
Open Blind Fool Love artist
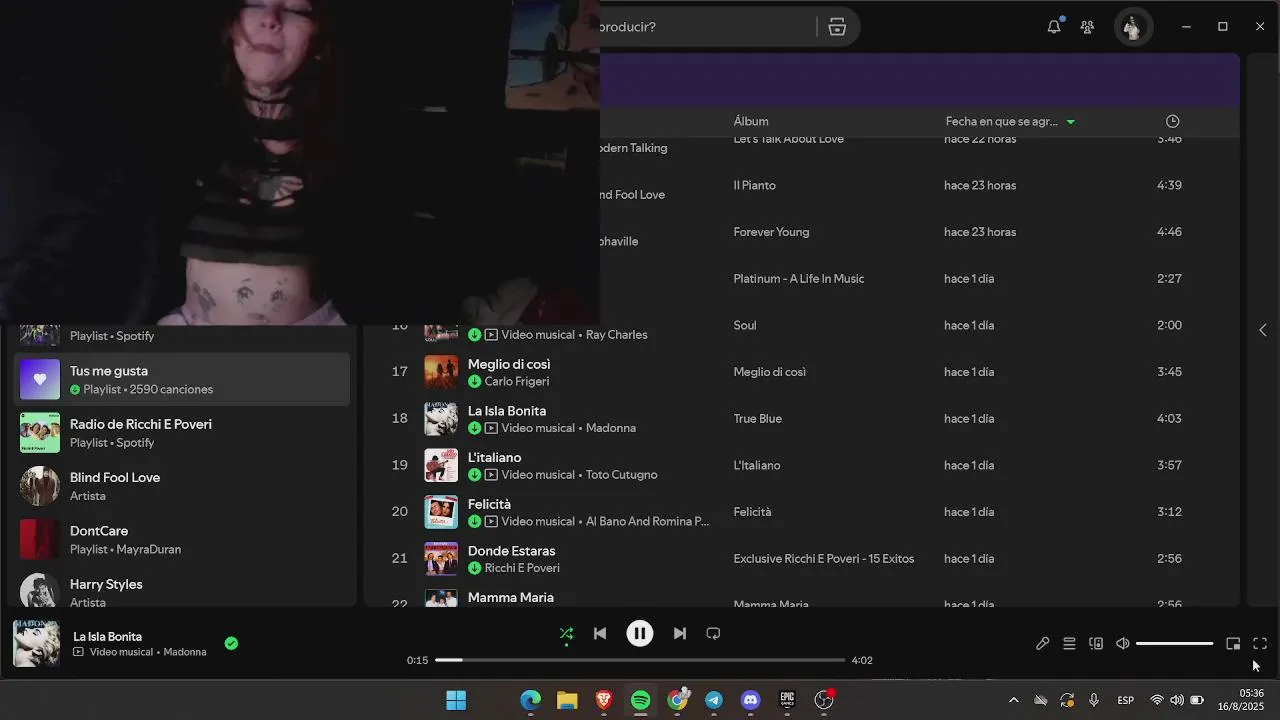point(182,486)
